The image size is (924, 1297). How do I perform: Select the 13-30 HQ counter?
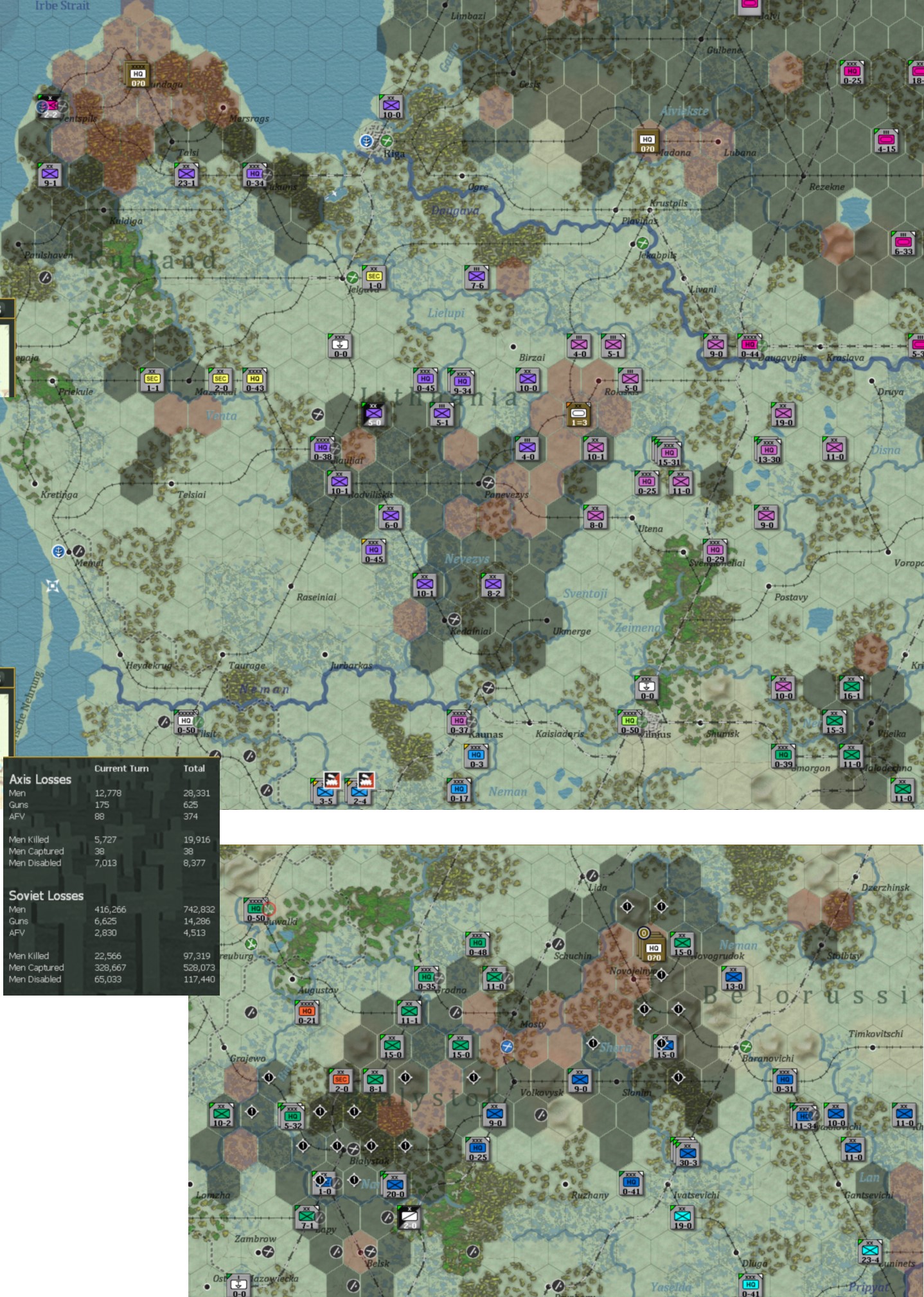coord(769,451)
